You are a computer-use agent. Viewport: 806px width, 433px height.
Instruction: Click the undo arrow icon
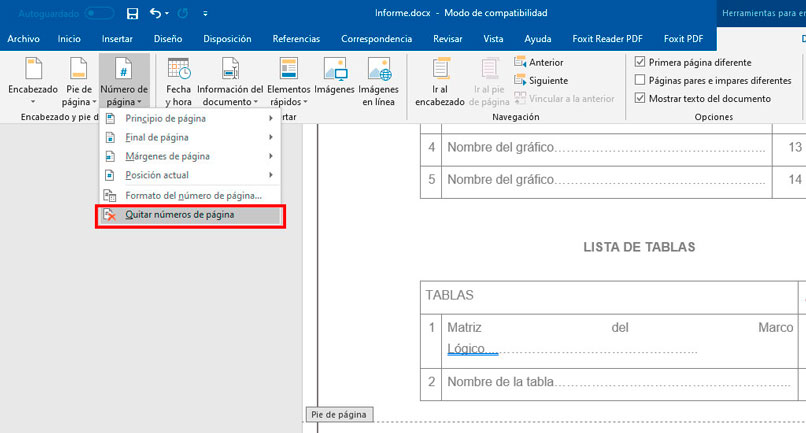coord(155,13)
